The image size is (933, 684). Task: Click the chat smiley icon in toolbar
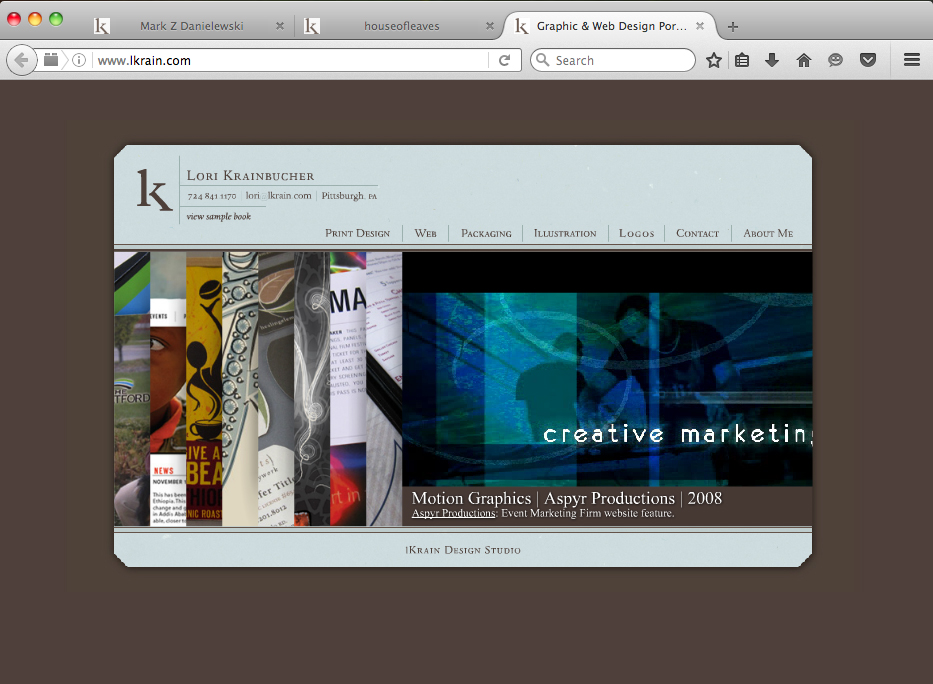click(835, 60)
